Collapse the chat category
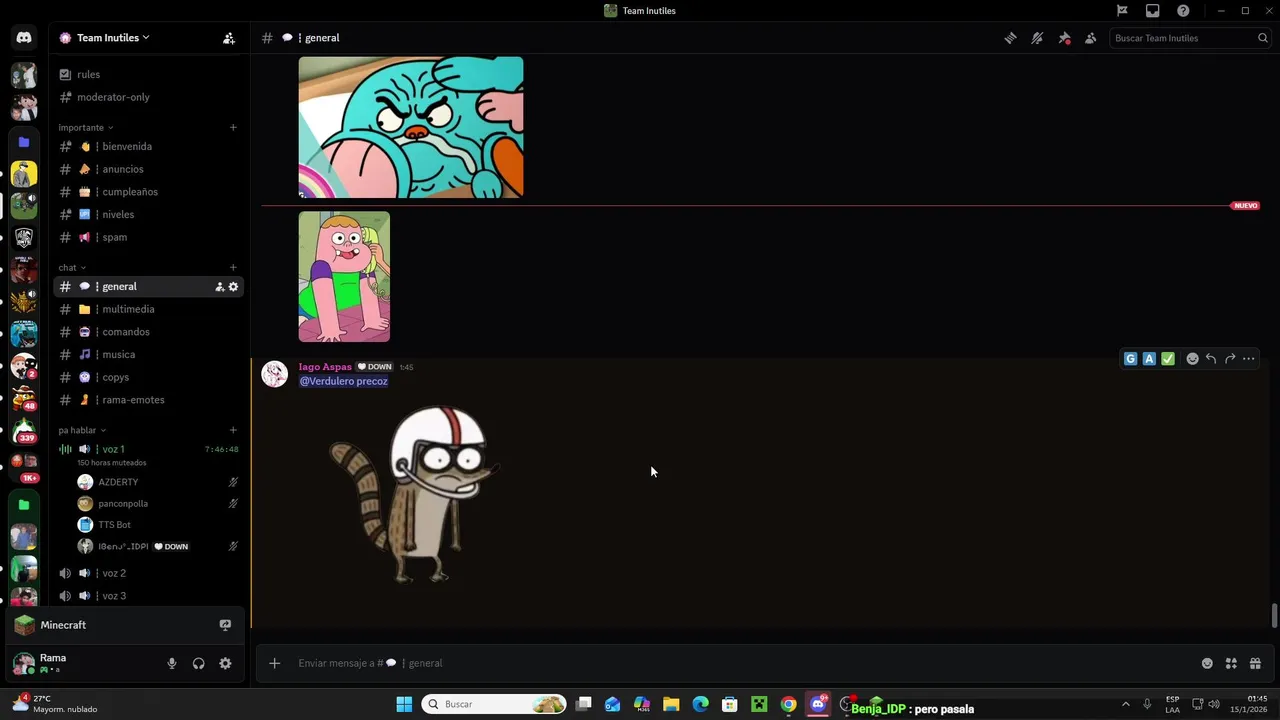The height and width of the screenshot is (720, 1280). coord(72,268)
